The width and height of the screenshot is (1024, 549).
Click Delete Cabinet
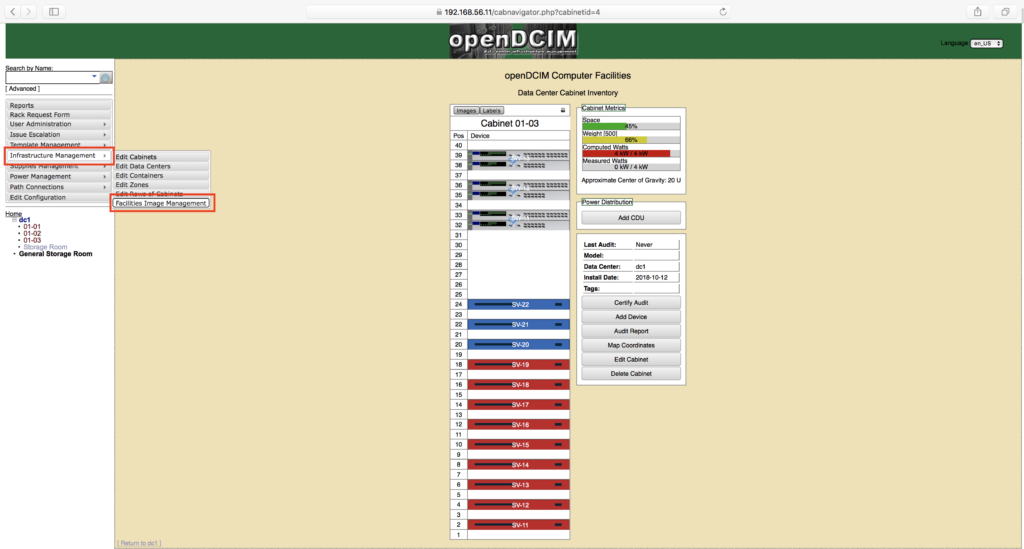click(631, 374)
